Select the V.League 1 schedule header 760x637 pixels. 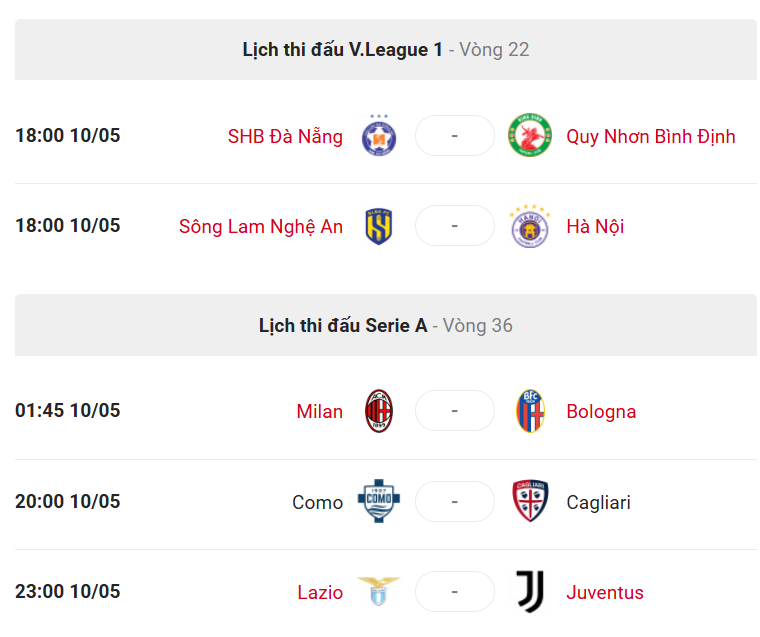click(386, 49)
